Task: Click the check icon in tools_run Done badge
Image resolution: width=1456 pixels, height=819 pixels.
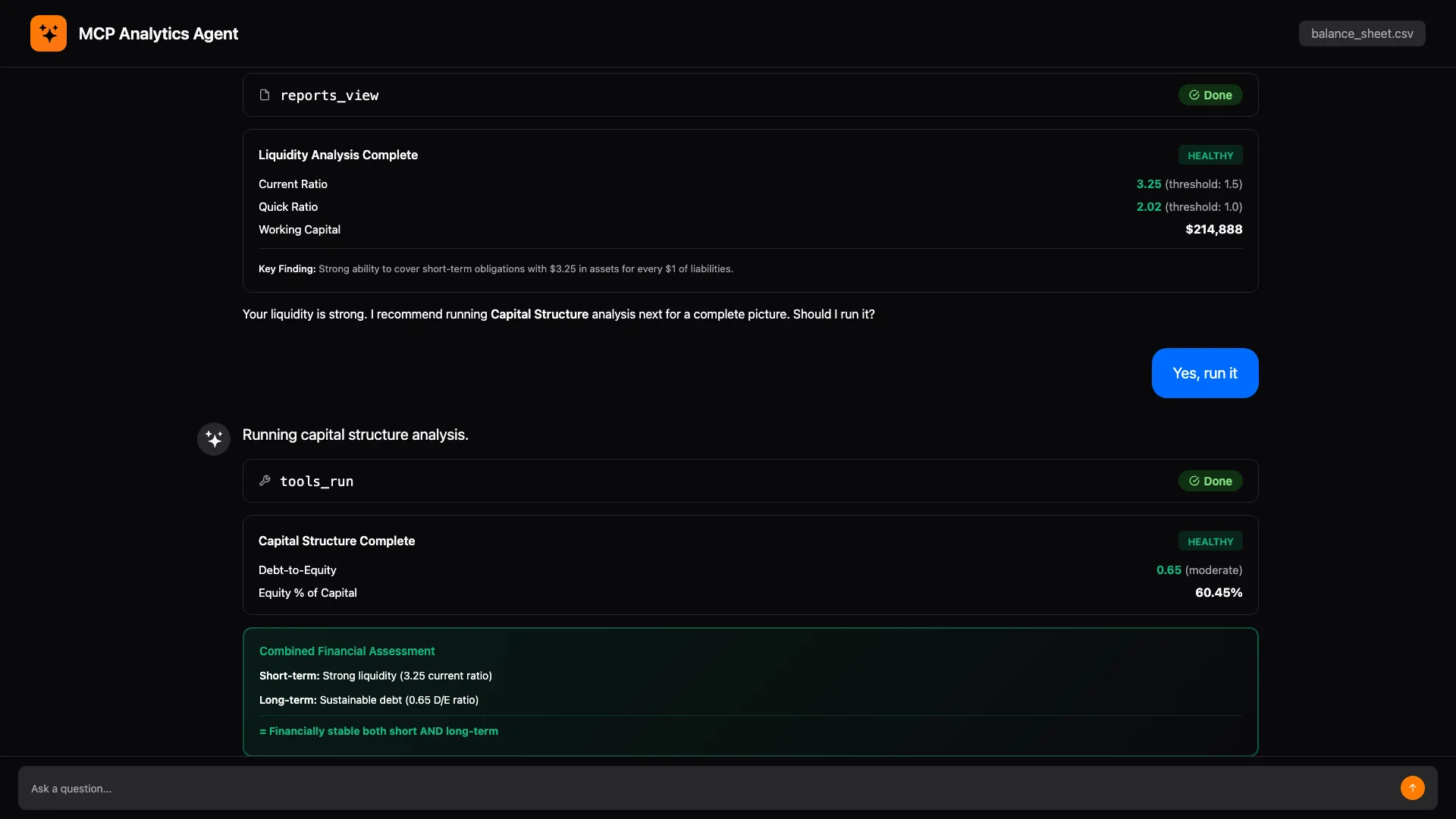Action: click(1194, 481)
